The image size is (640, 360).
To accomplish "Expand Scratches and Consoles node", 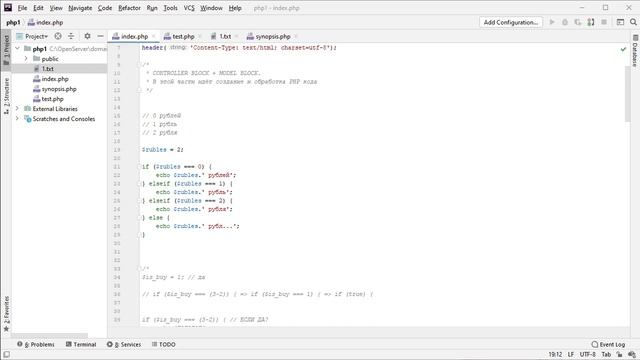I will click(x=18, y=119).
